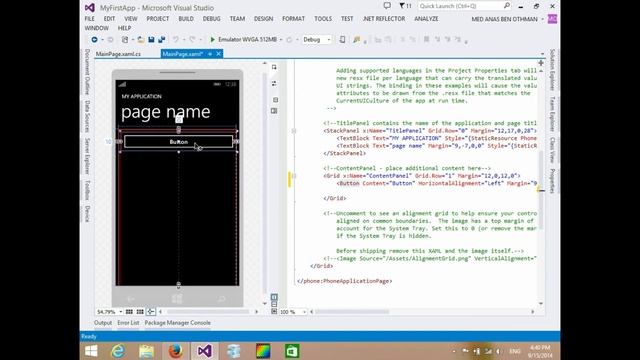Click the Quick Launch search field

click(464, 6)
